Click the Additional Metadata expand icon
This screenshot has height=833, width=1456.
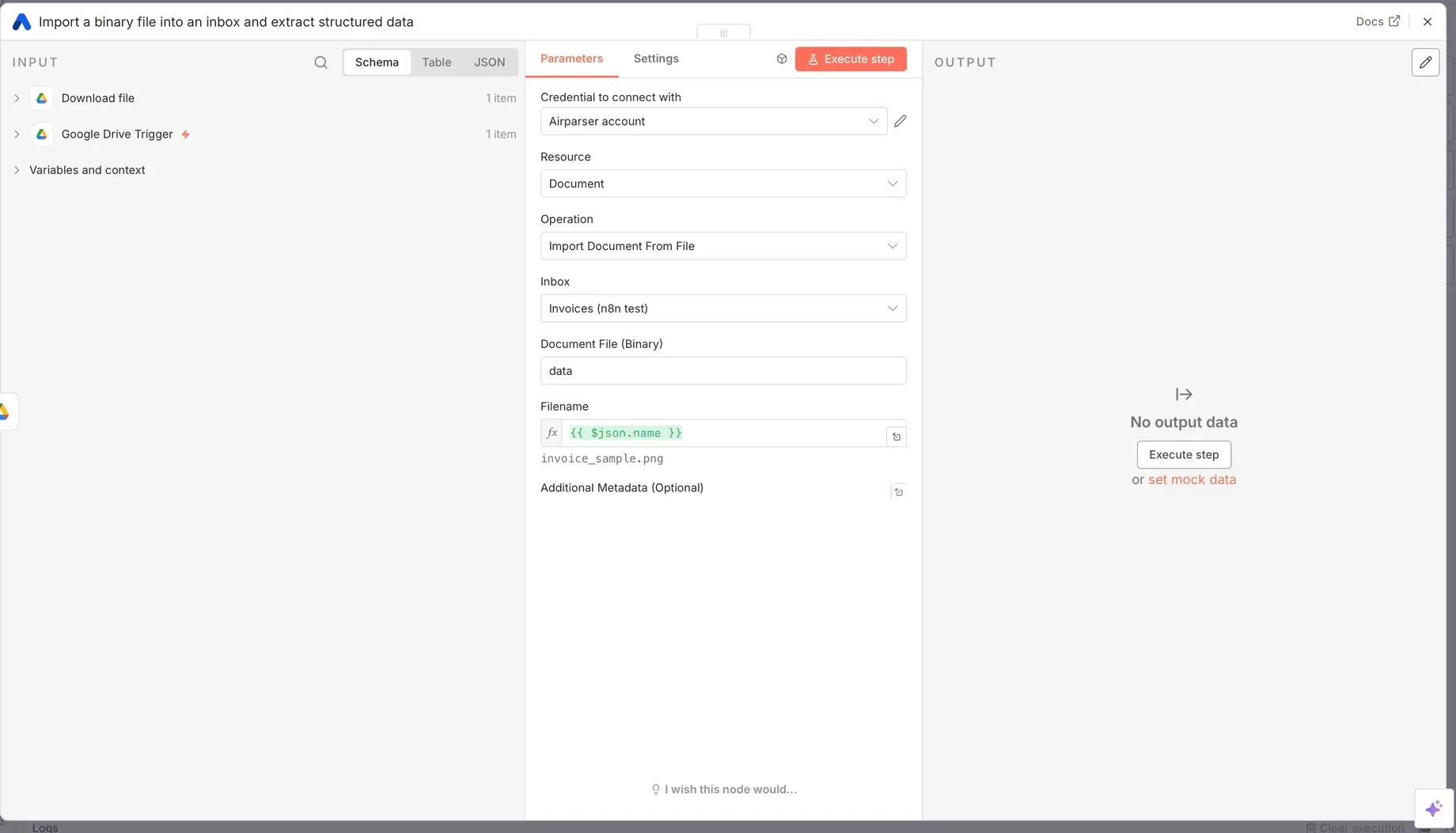(898, 492)
